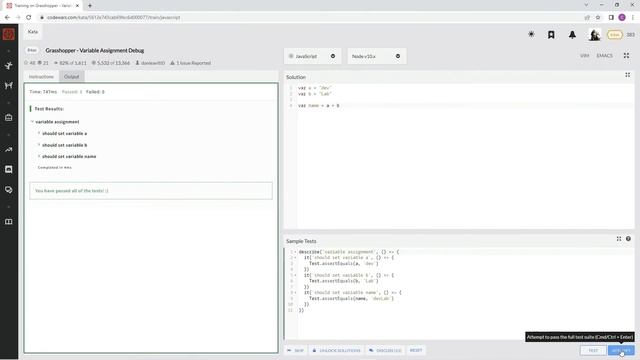The image size is (640, 360).
Task: Open the notifications bell icon
Action: [x=572, y=35]
